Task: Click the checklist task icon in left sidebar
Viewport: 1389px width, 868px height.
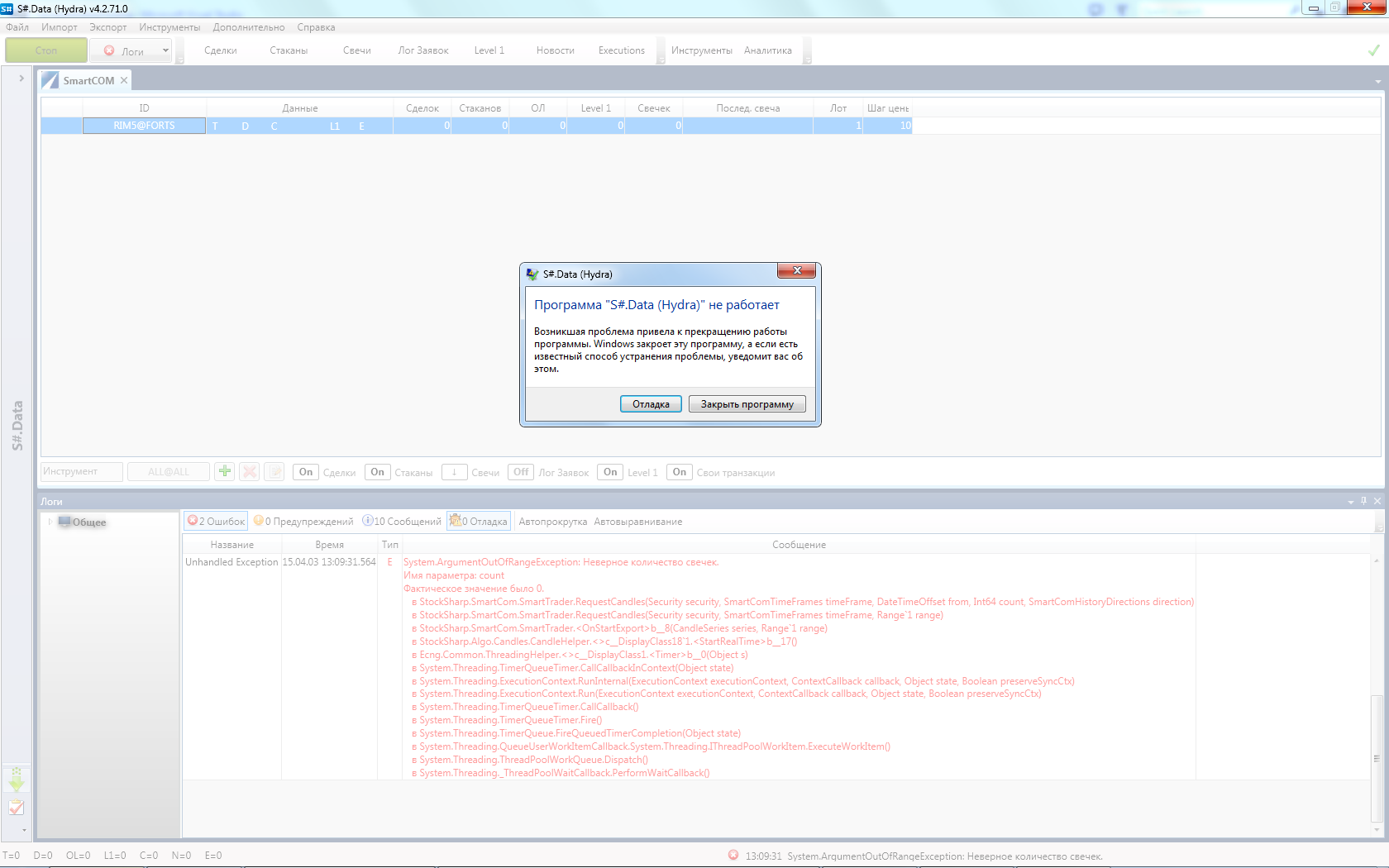Action: 17,808
